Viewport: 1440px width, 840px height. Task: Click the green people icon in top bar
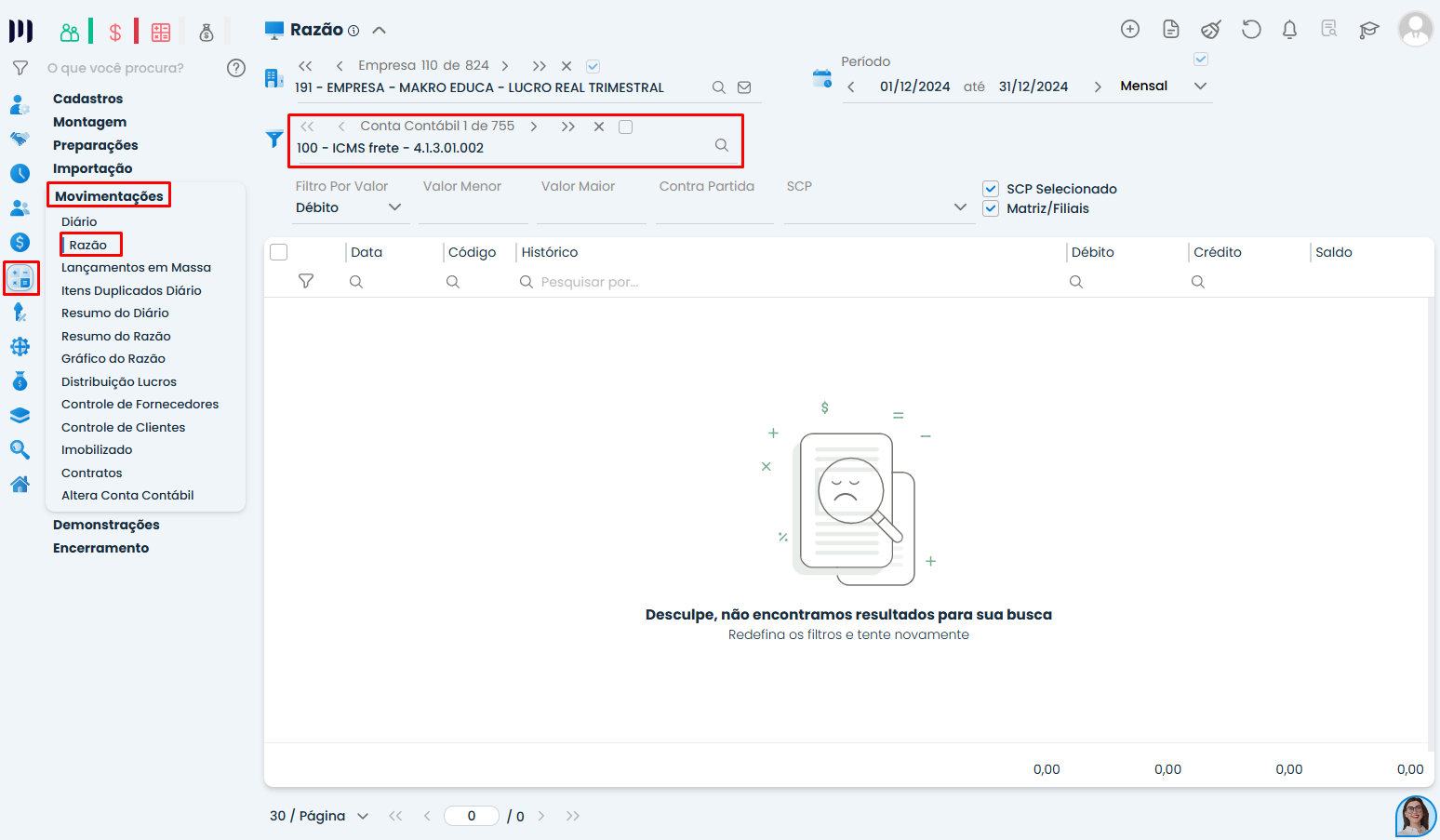point(70,33)
